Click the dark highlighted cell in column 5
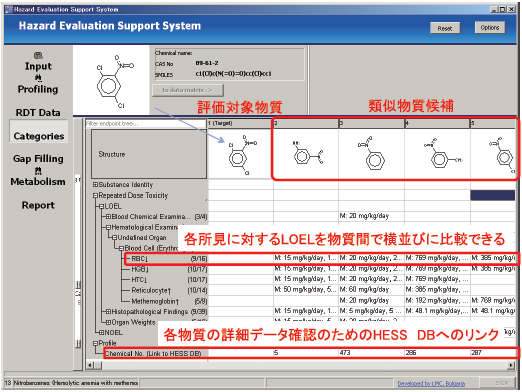 493,195
